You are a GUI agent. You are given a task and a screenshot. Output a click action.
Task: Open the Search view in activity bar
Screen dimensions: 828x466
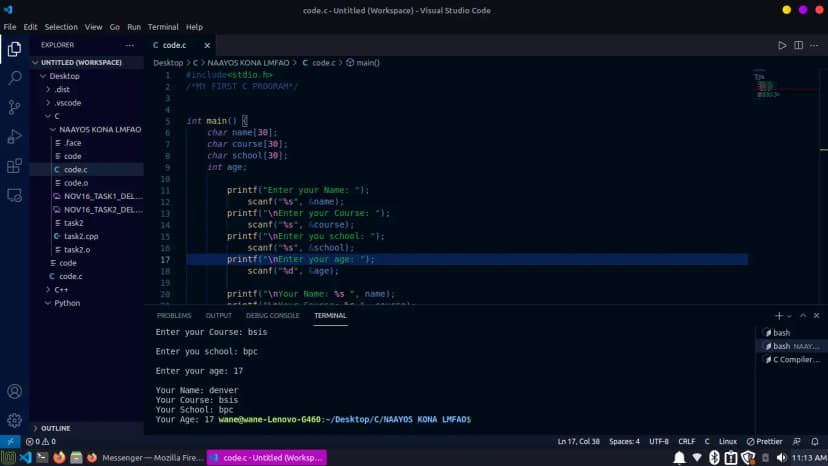15,77
